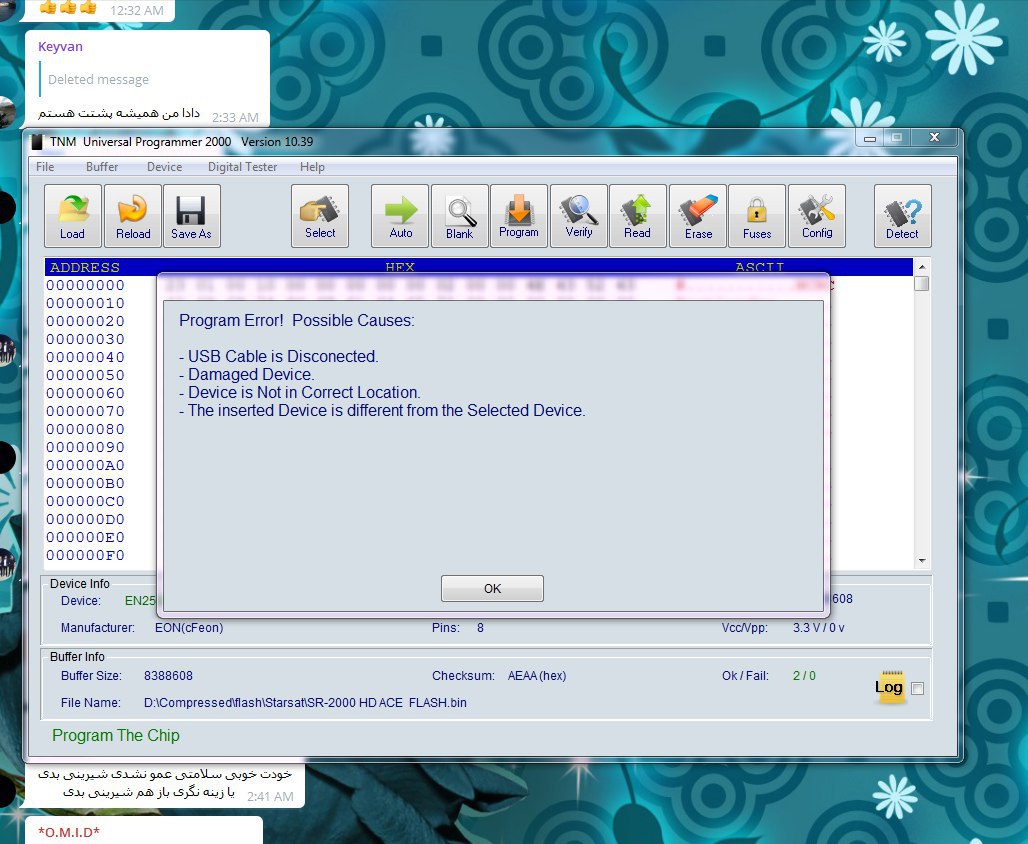The image size is (1028, 844).
Task: Click the Ok / Fail count 2 / 0
Action: click(804, 675)
